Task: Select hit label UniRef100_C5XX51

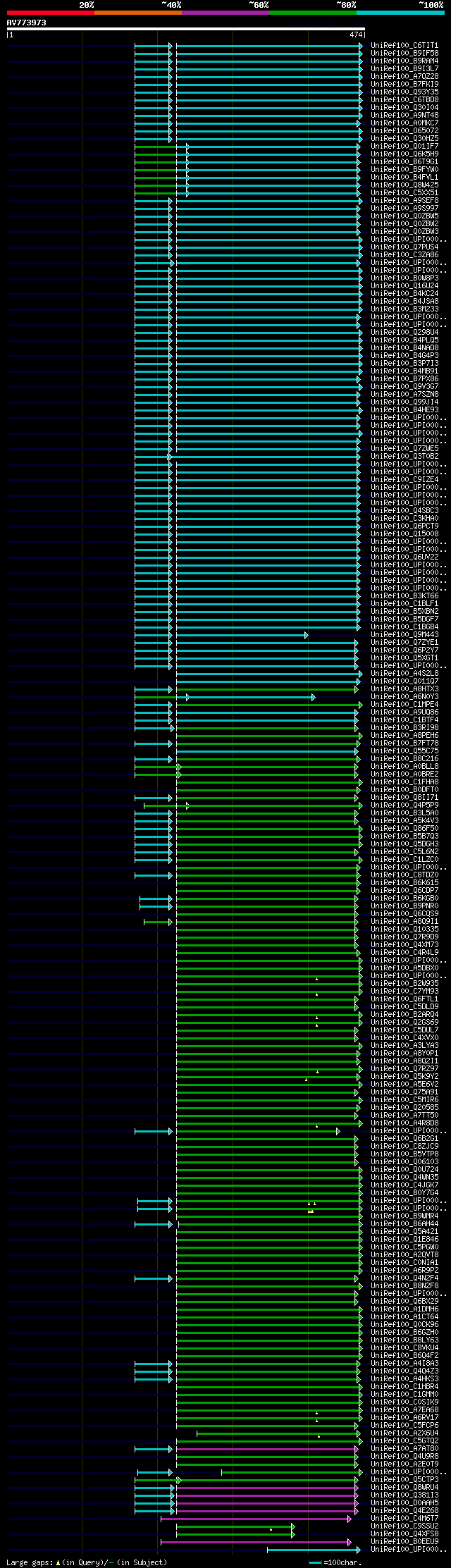Action: 404,193
